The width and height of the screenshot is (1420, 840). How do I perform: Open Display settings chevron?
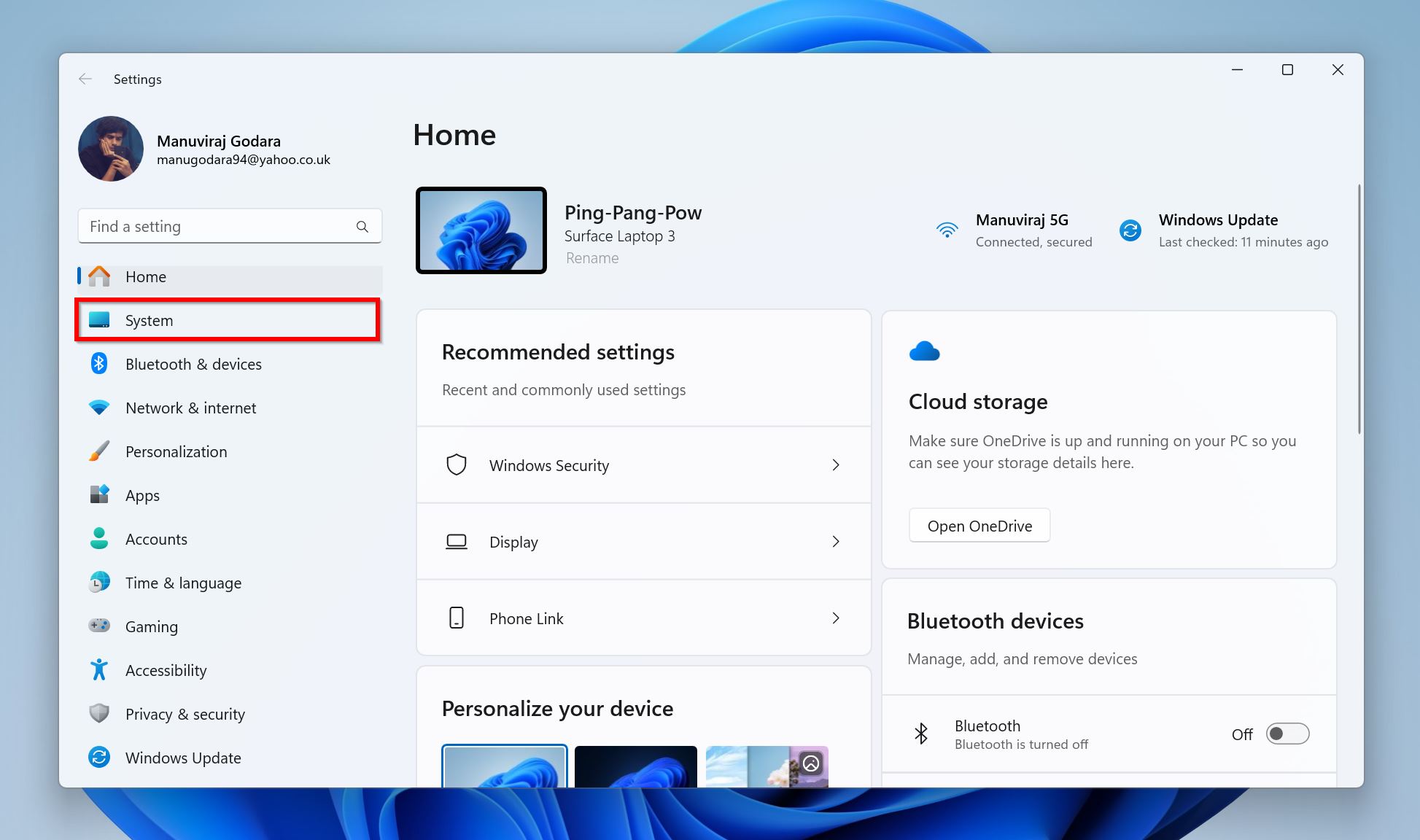coord(836,542)
